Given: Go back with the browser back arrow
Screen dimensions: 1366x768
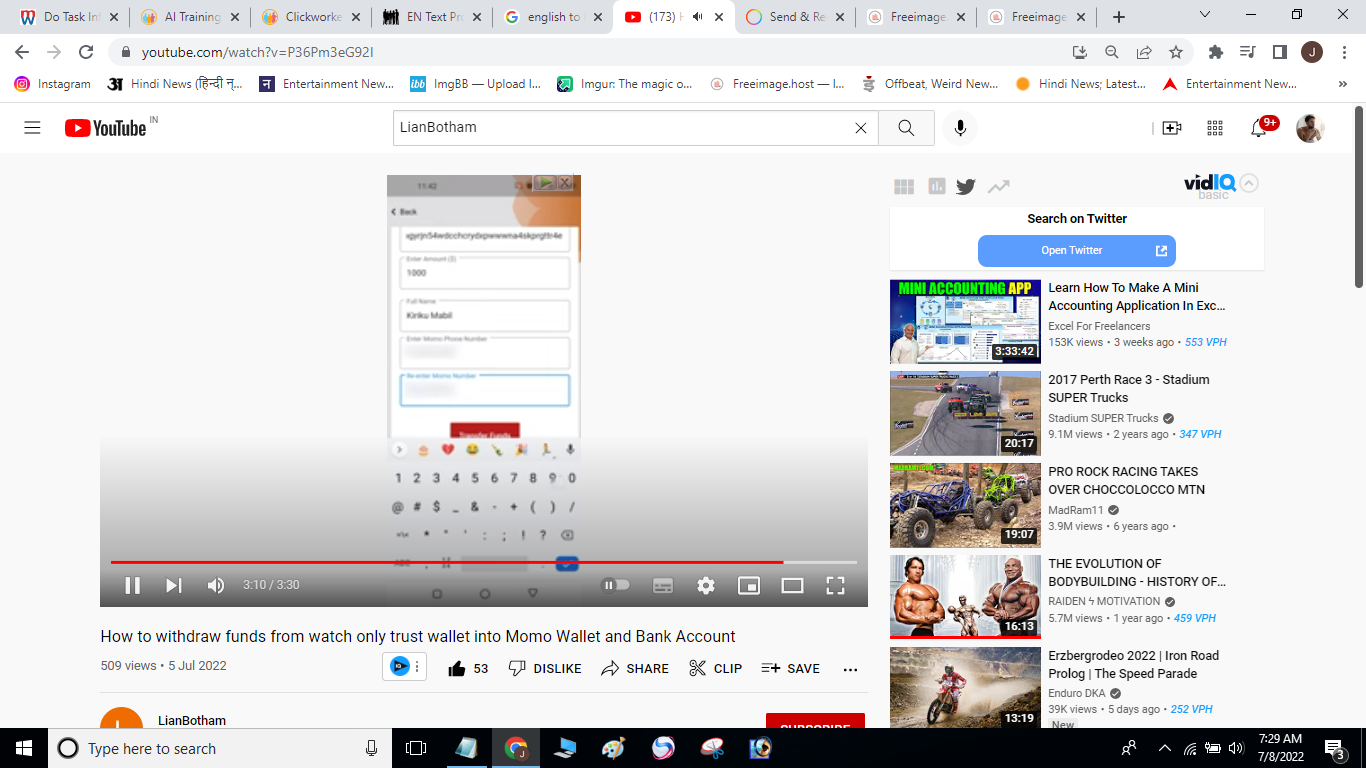Looking at the screenshot, I should 22,52.
